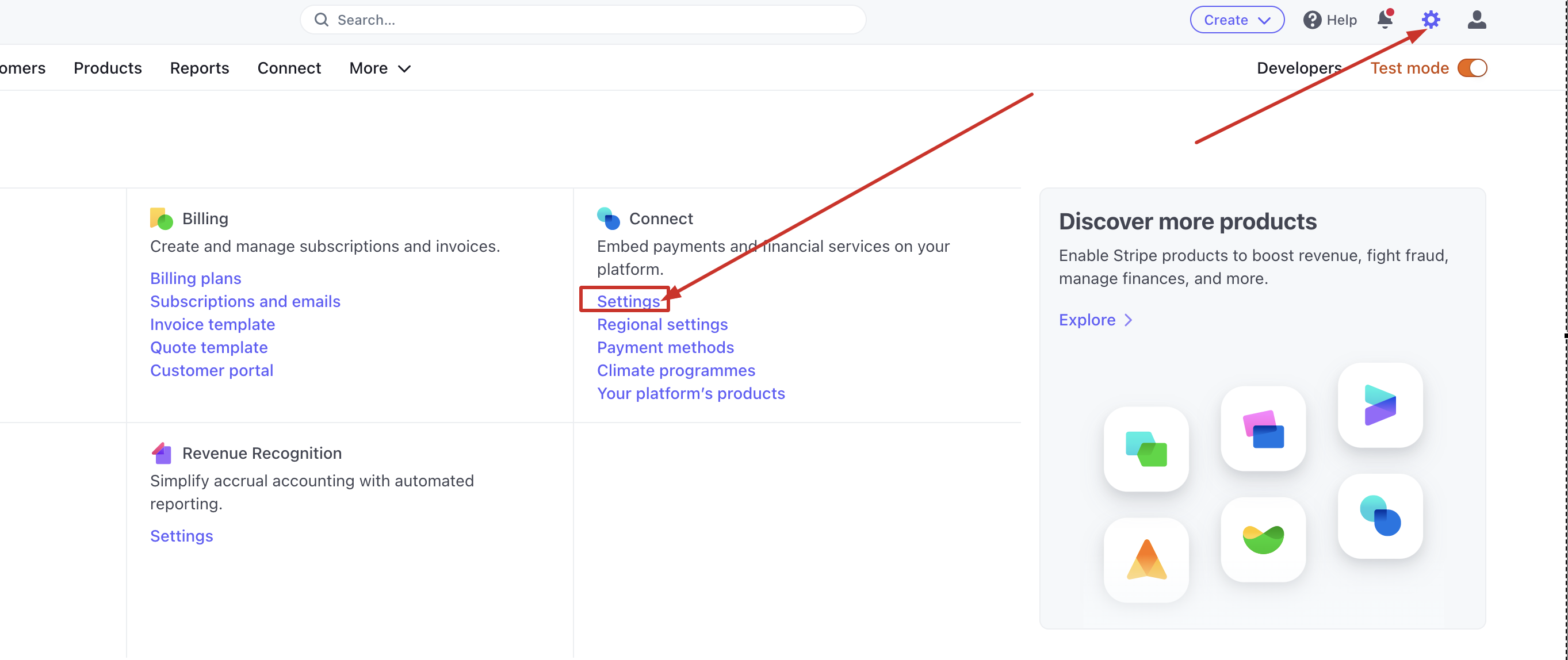Click the Revenue Recognition product icon
This screenshot has height=660, width=1568.
point(161,453)
